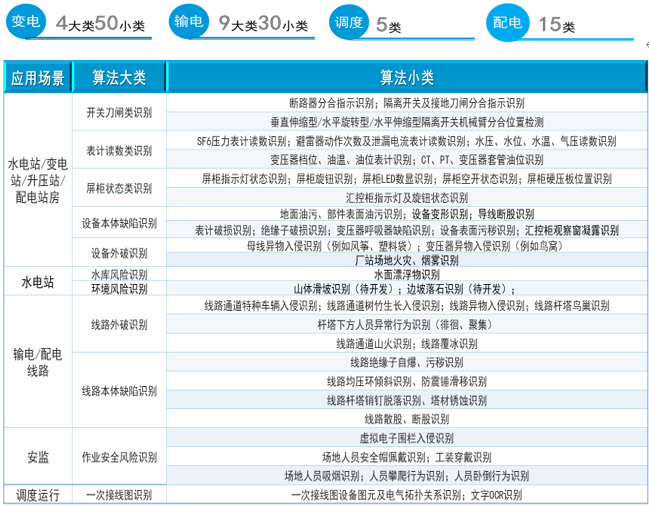Select the 水电站/变电站/升压站/配电站房 scenario cell
The width and height of the screenshot is (649, 506).
(38, 178)
